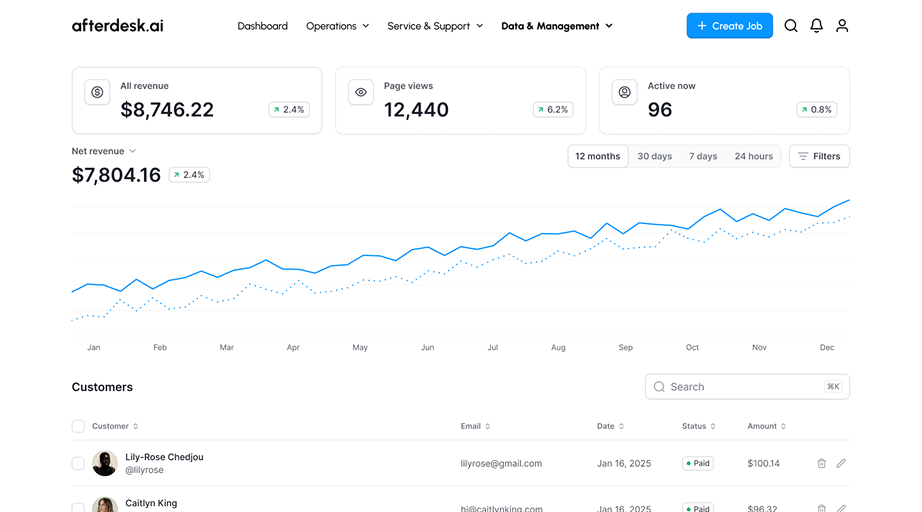Open the Filters button
Screen dimensions: 922x512
(x=819, y=156)
